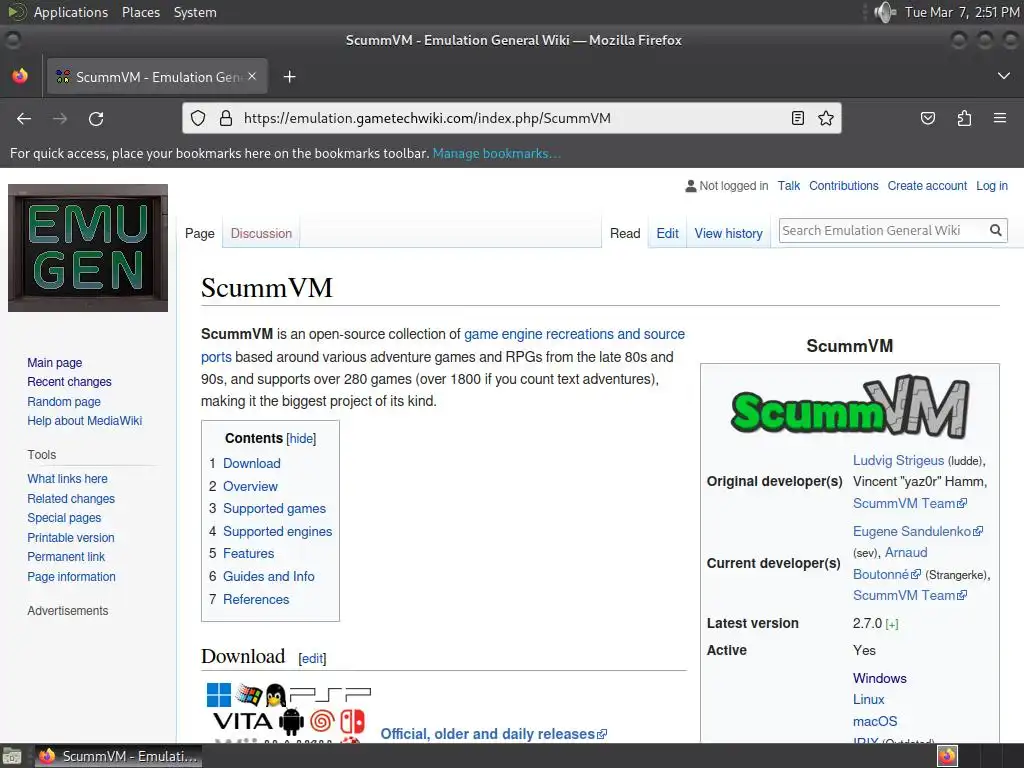
Task: Click ScummVM taskbar window button
Action: pyautogui.click(x=118, y=756)
